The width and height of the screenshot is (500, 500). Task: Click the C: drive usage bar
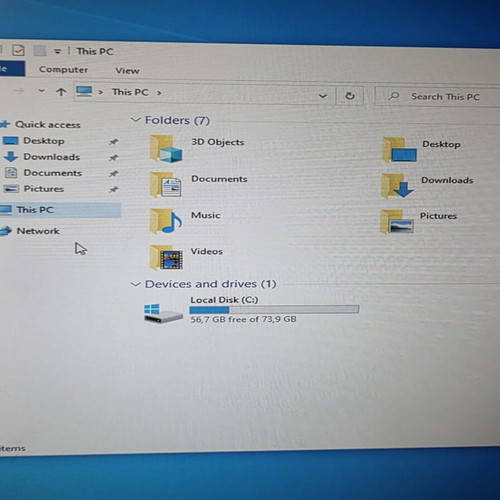(274, 310)
